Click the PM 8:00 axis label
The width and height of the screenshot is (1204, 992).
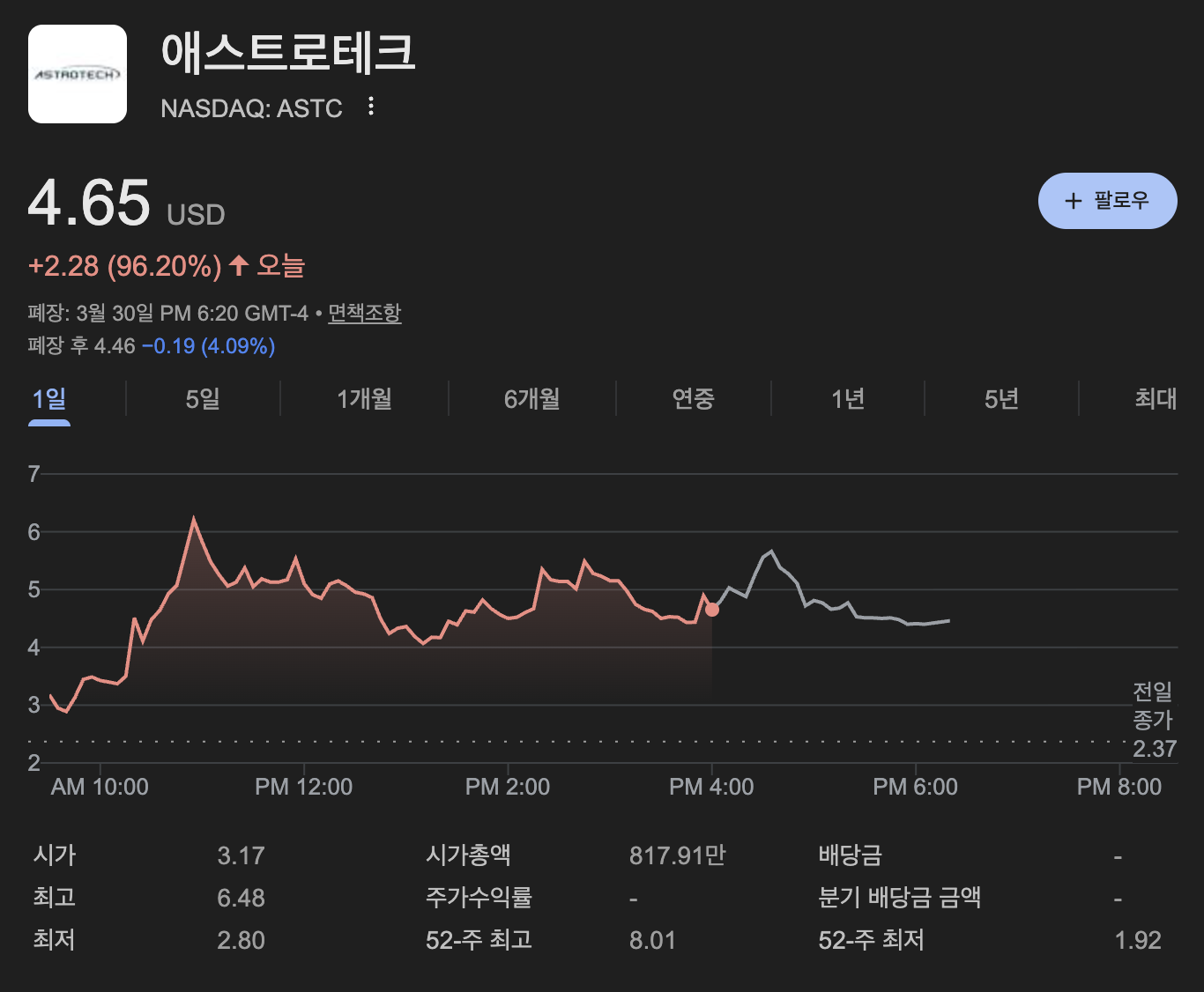(x=1119, y=787)
